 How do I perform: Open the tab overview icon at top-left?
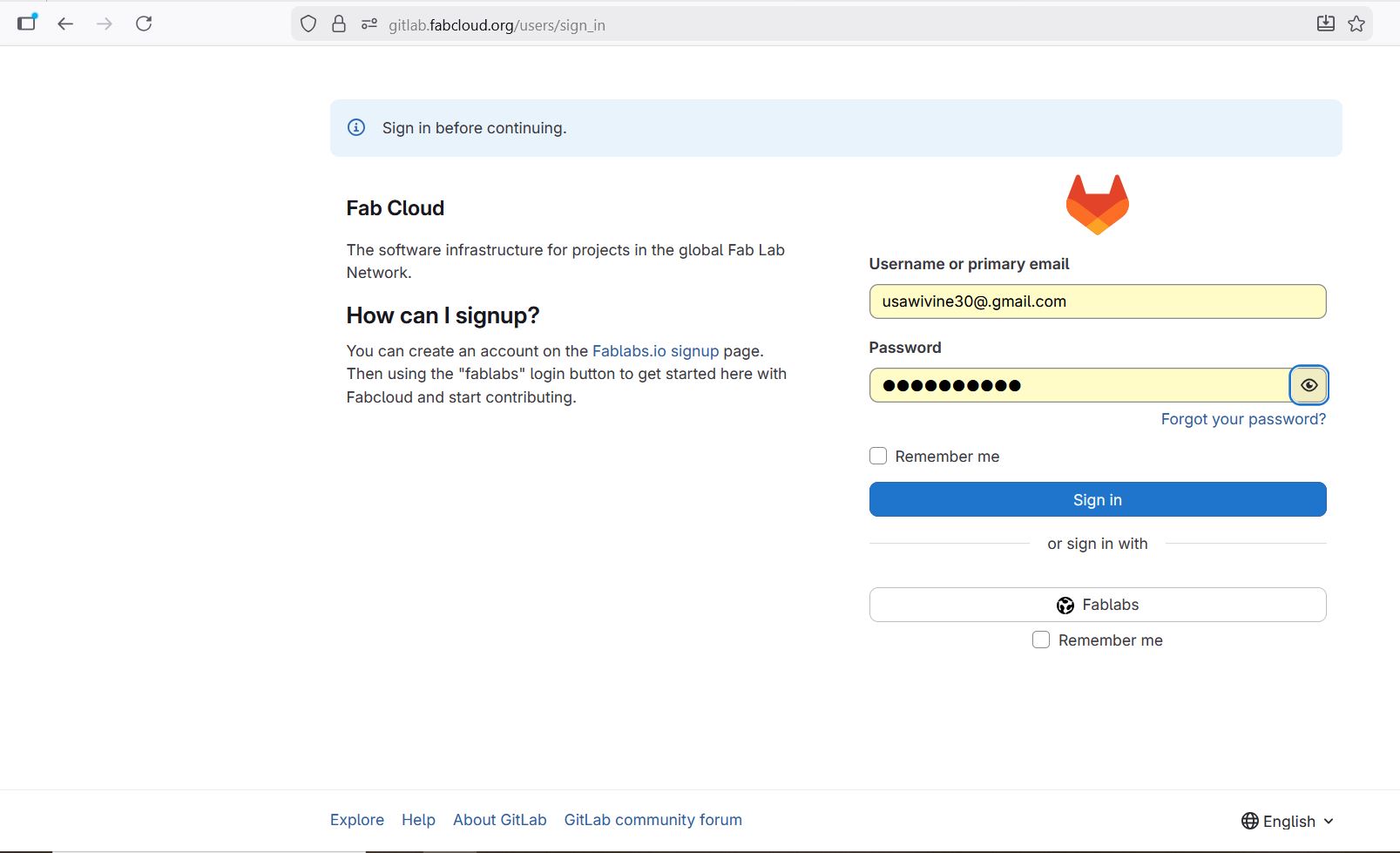27,23
